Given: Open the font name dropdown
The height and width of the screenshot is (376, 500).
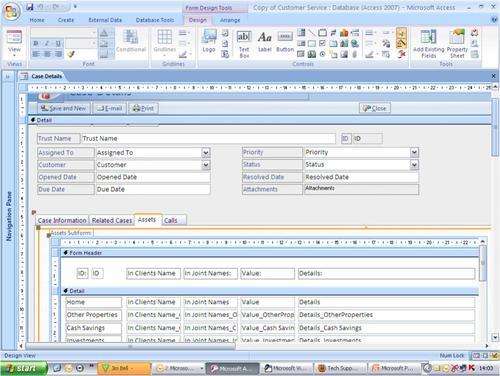Looking at the screenshot, I should pyautogui.click(x=93, y=33).
